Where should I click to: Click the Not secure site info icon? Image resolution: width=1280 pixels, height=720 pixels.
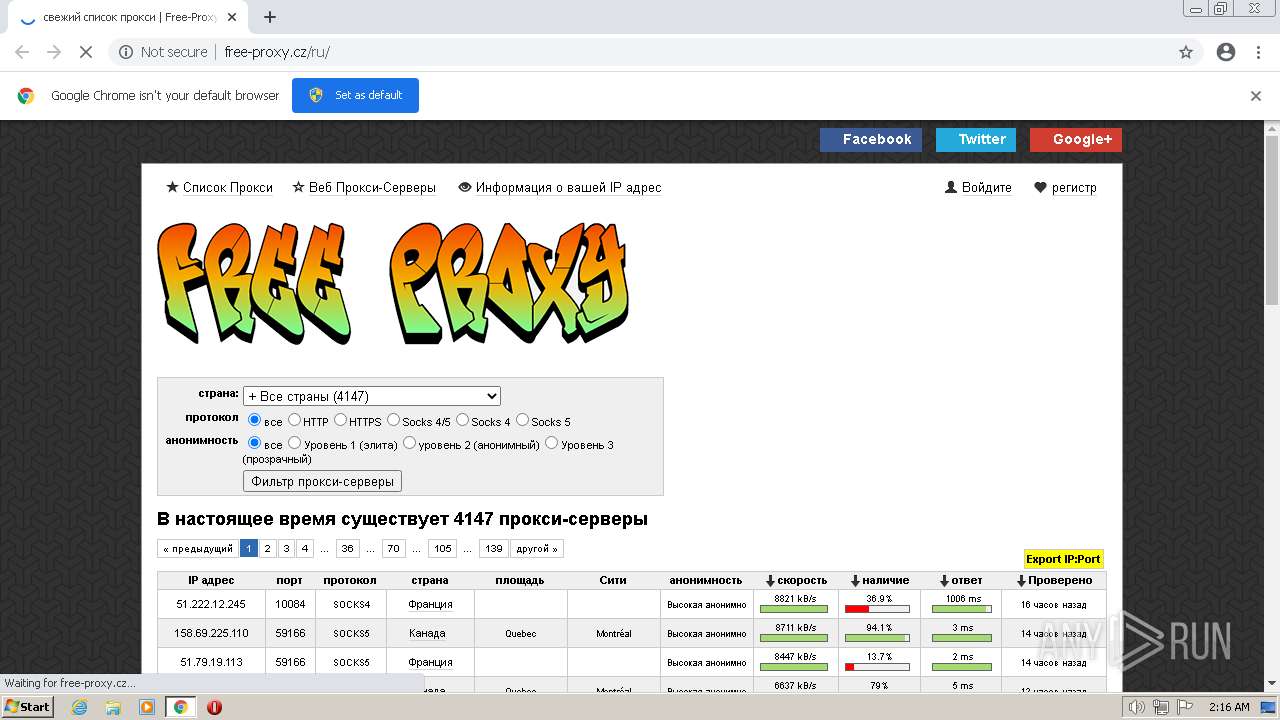coord(126,52)
